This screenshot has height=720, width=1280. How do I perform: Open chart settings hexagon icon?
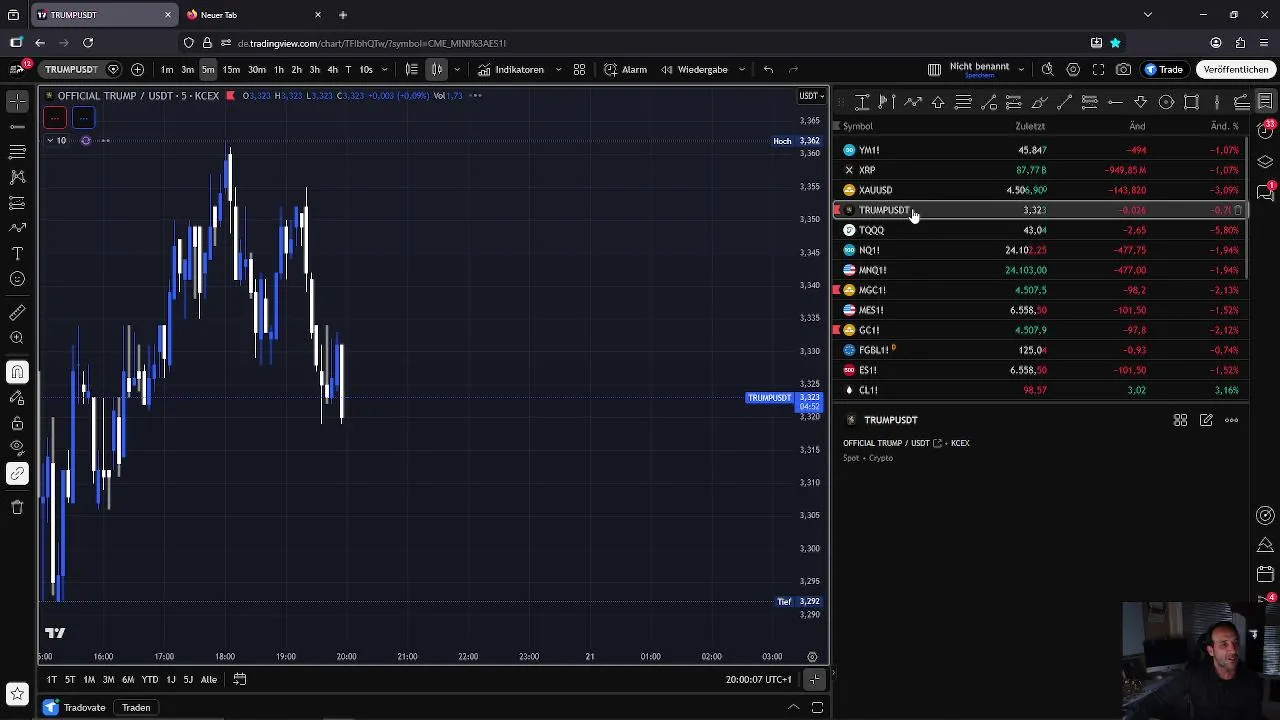1073,69
